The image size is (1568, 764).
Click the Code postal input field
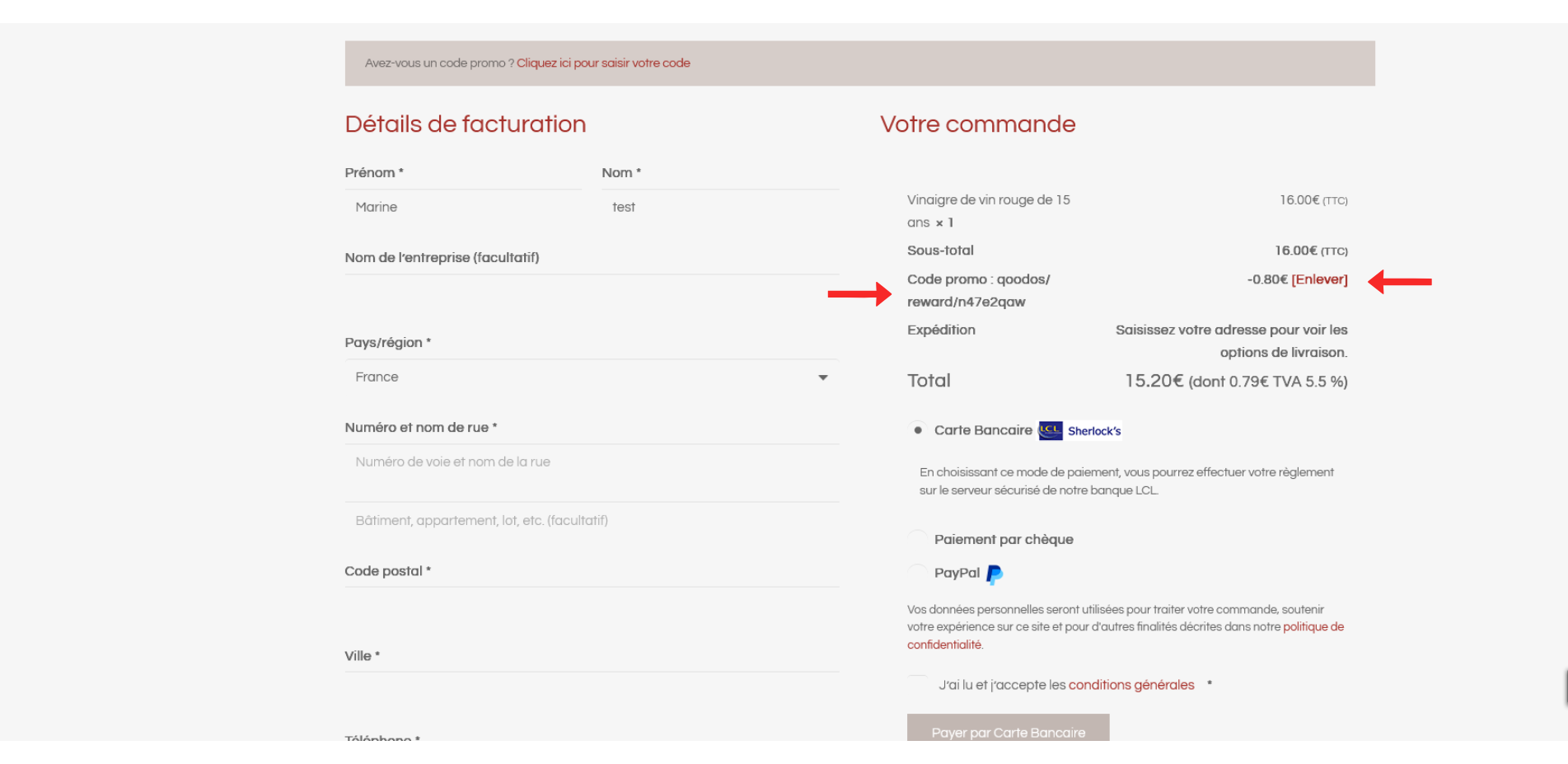coord(591,606)
